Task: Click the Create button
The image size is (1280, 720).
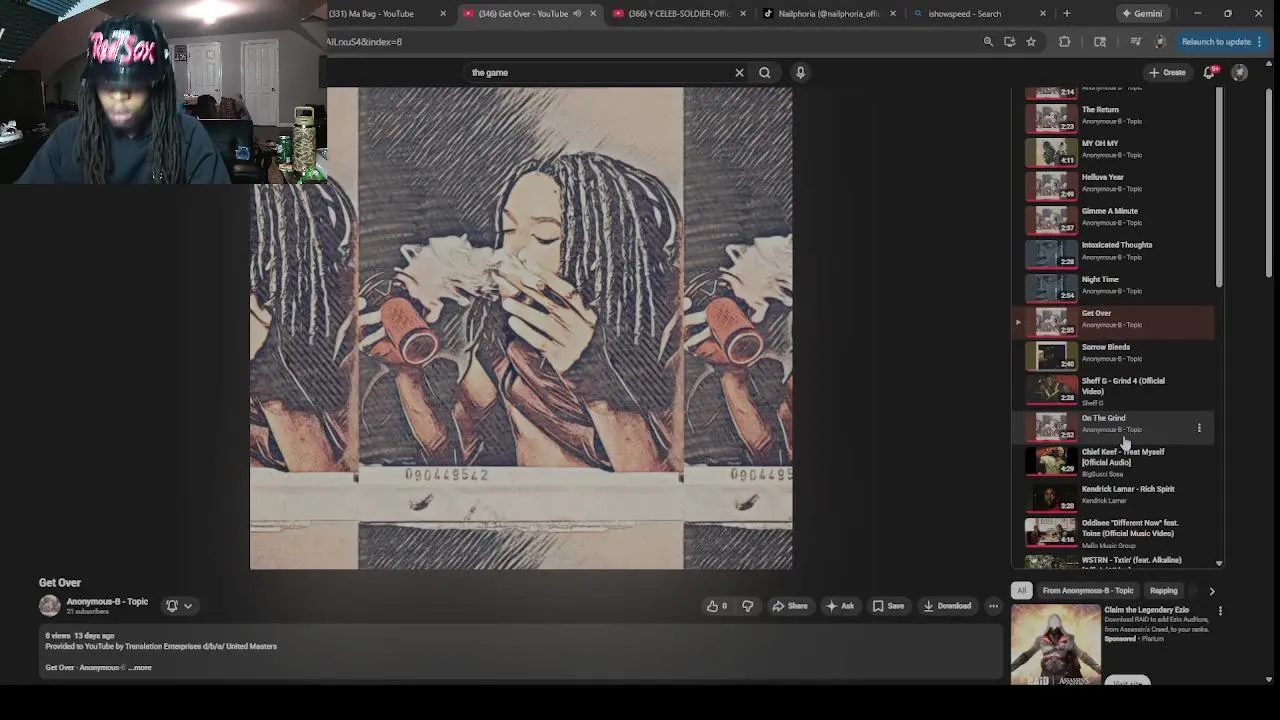Action: (x=1167, y=72)
